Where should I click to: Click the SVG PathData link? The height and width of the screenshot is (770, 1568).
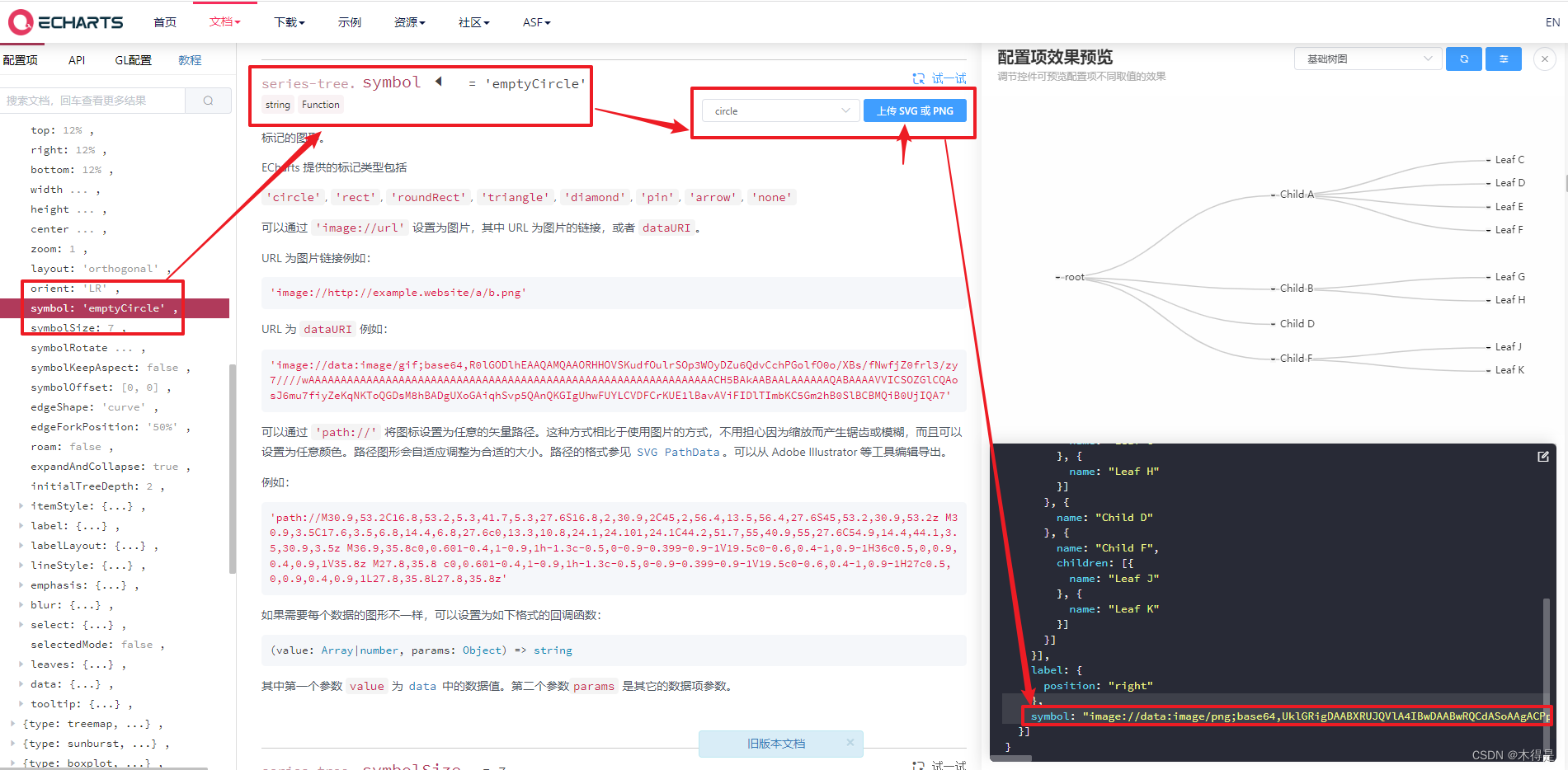[x=678, y=452]
